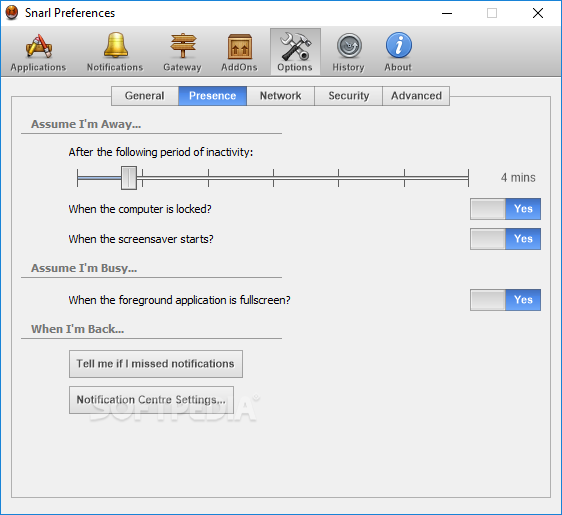Click the inactivity period slider handle
The height and width of the screenshot is (515, 562).
click(x=129, y=178)
